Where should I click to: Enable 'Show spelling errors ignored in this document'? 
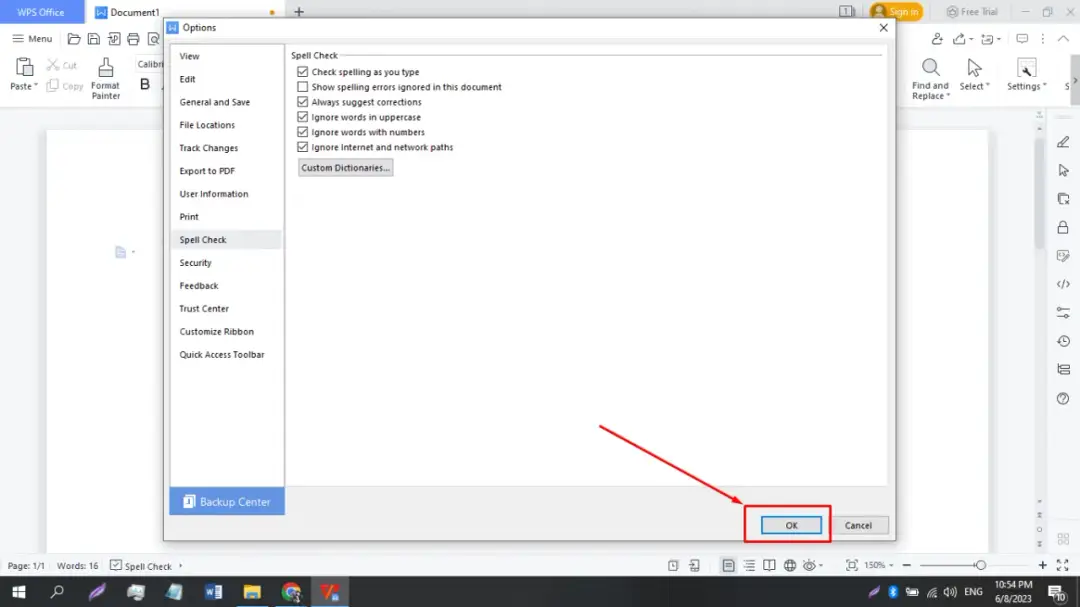click(x=303, y=87)
